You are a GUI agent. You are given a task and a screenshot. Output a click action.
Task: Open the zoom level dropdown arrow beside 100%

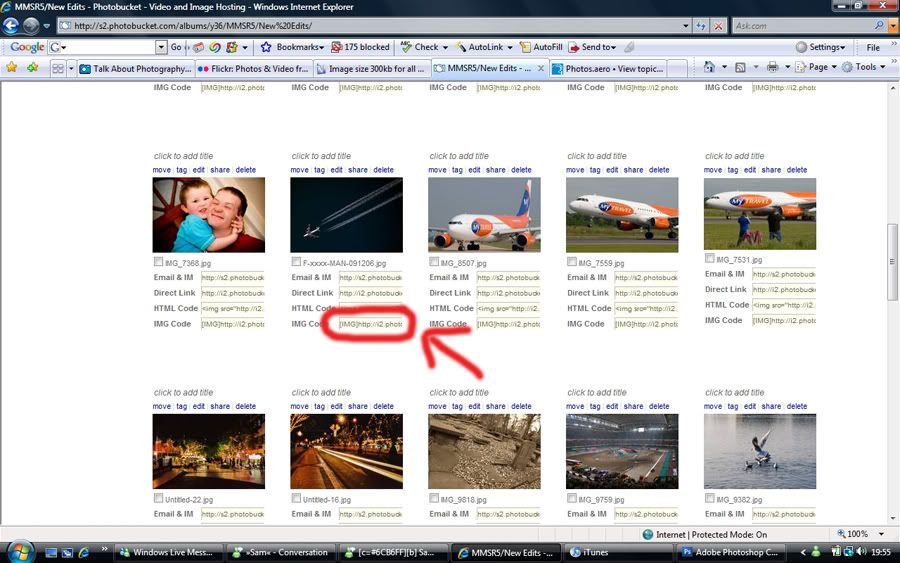click(x=881, y=534)
